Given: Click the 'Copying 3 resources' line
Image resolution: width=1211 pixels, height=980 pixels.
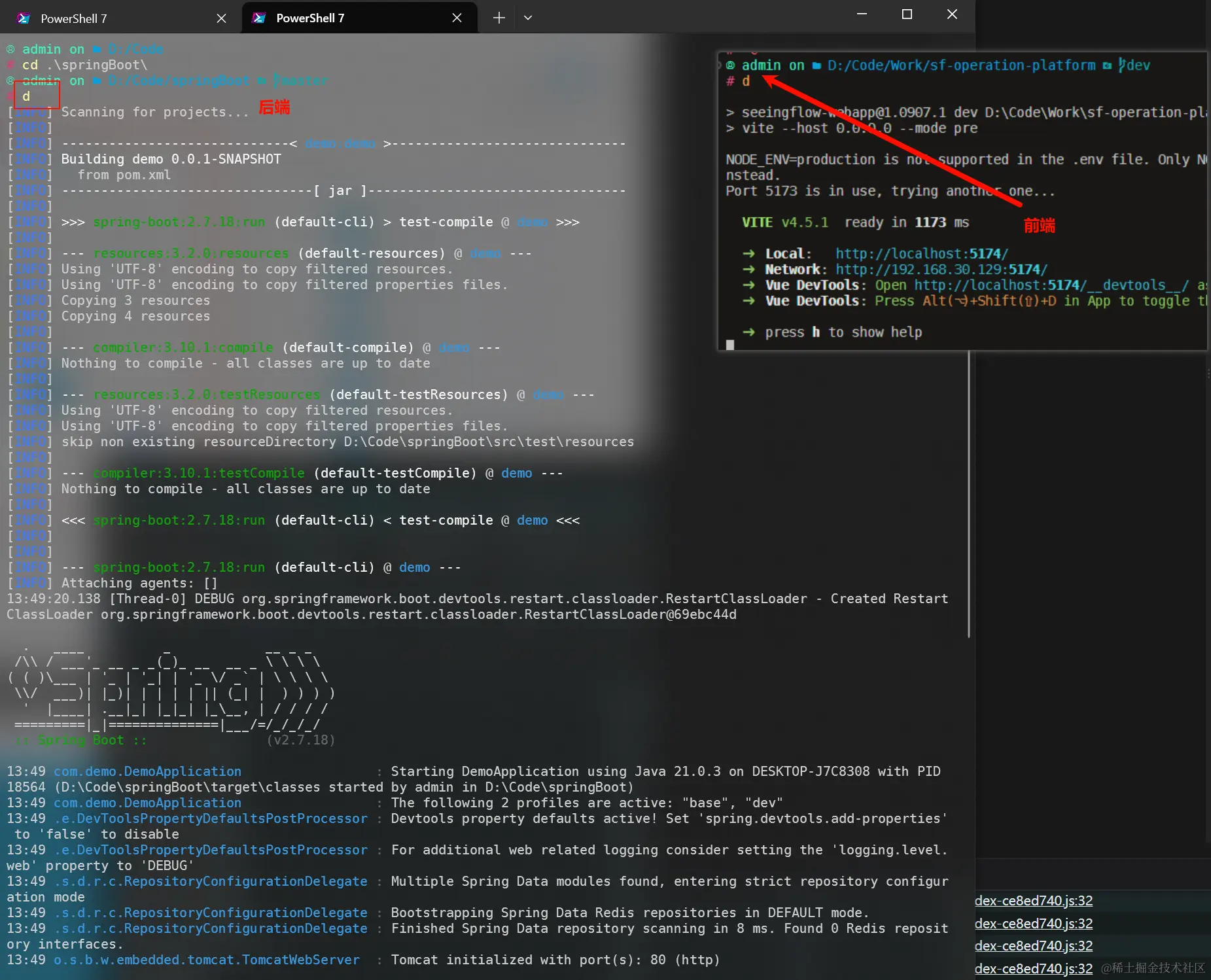Looking at the screenshot, I should pyautogui.click(x=136, y=301).
